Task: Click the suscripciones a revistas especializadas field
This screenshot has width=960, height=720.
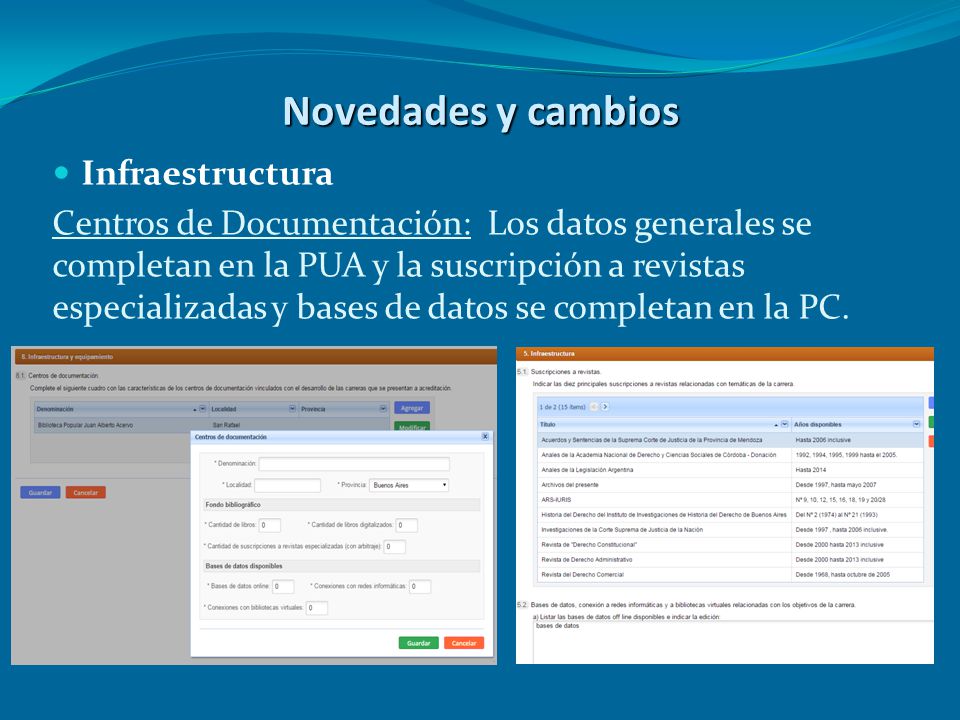Action: pos(394,547)
